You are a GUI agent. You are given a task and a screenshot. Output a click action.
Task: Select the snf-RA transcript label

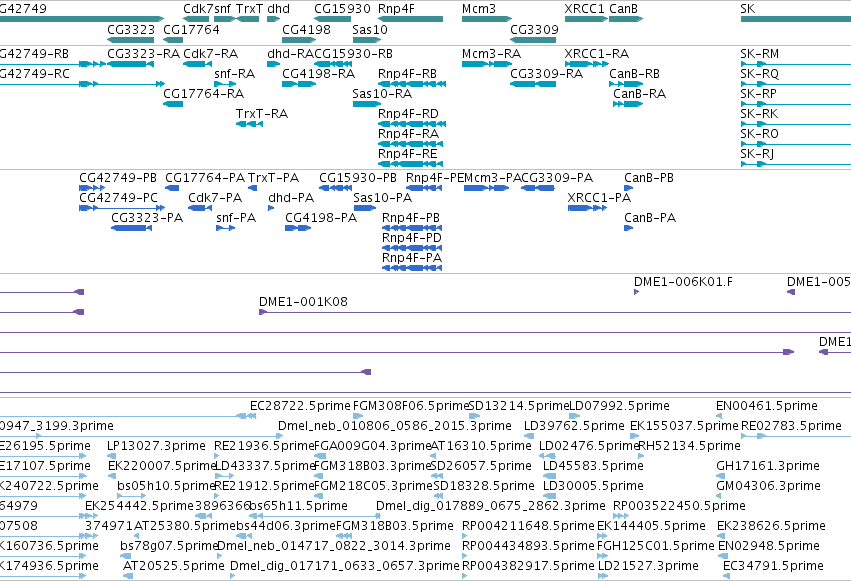[x=234, y=74]
